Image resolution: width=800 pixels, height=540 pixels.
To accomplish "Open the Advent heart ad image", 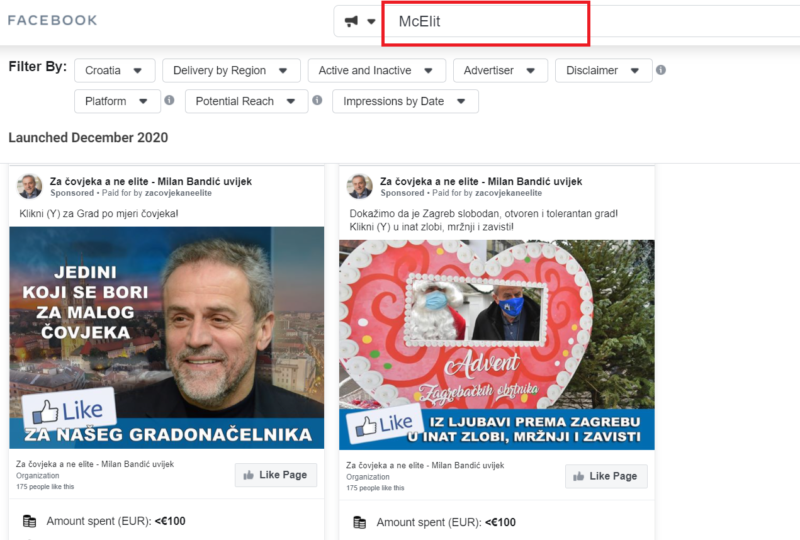I will click(496, 345).
